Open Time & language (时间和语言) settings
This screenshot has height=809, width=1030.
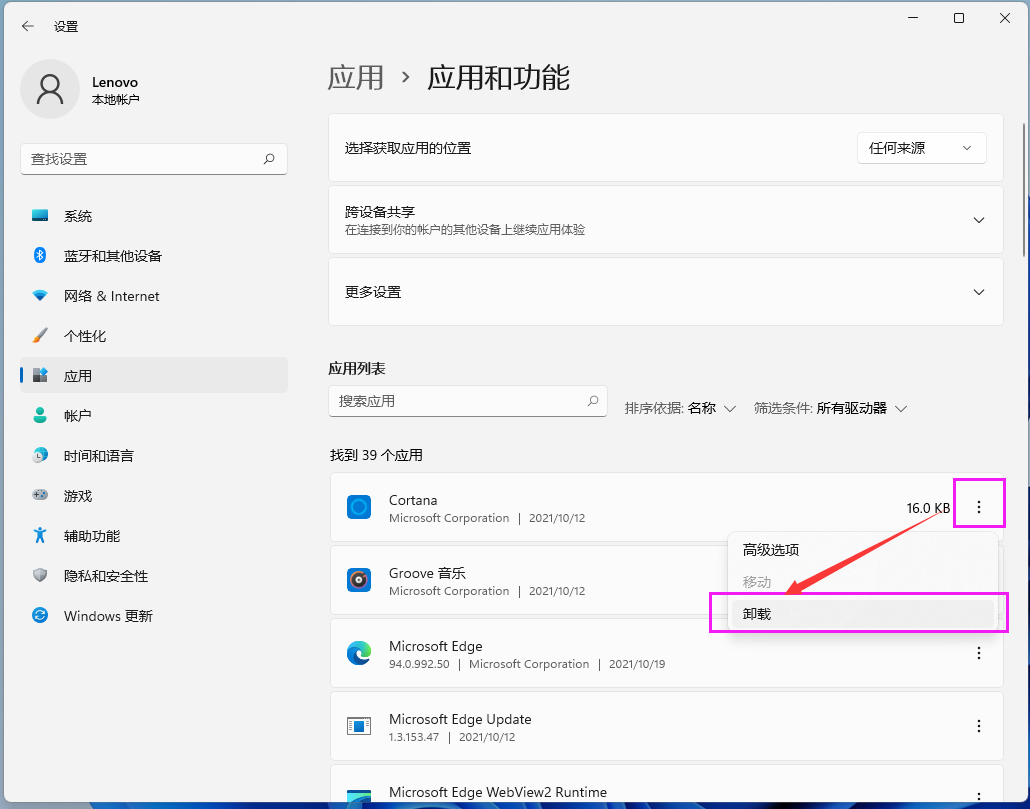(154, 455)
